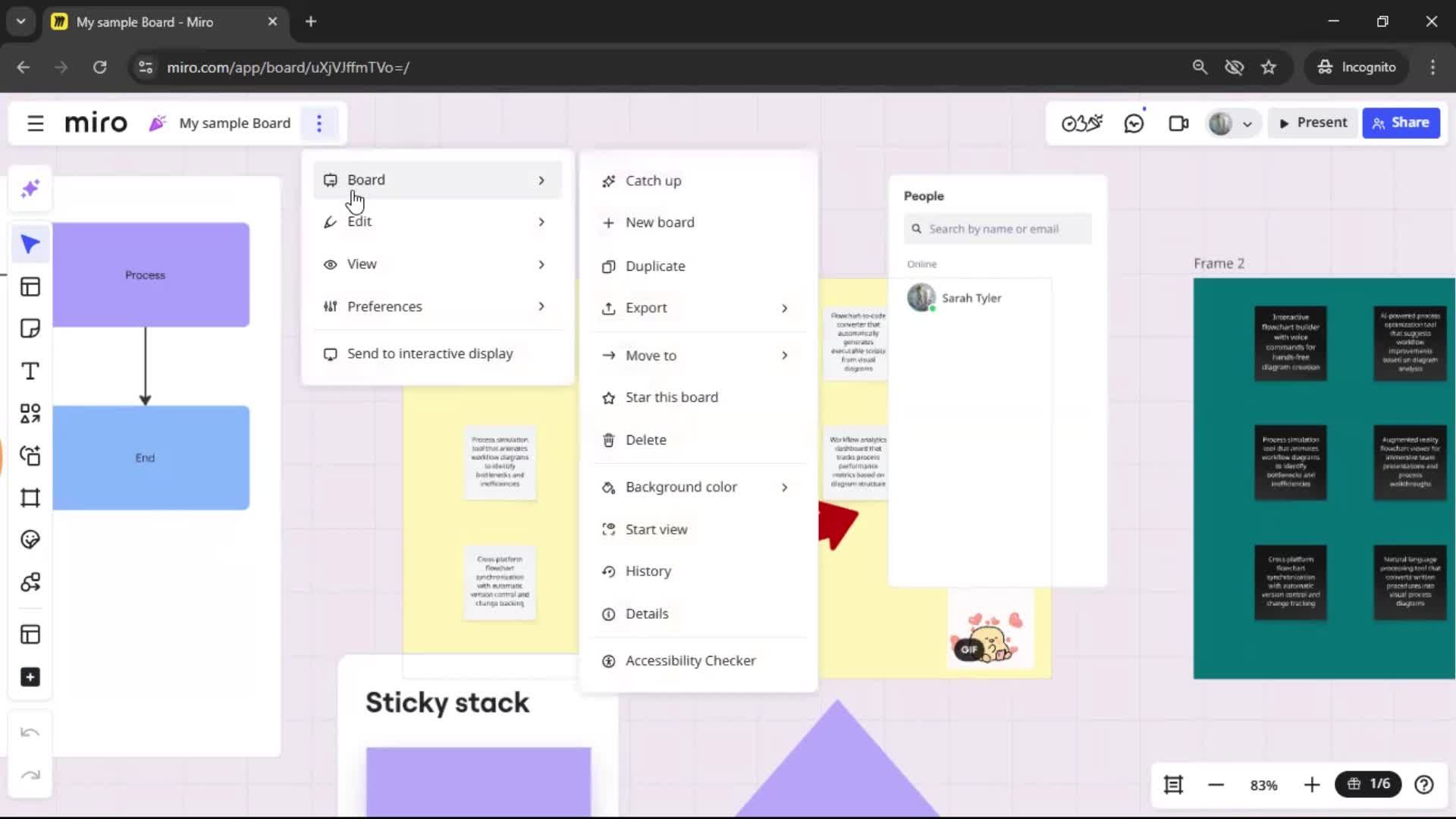Open board Details

(698, 613)
